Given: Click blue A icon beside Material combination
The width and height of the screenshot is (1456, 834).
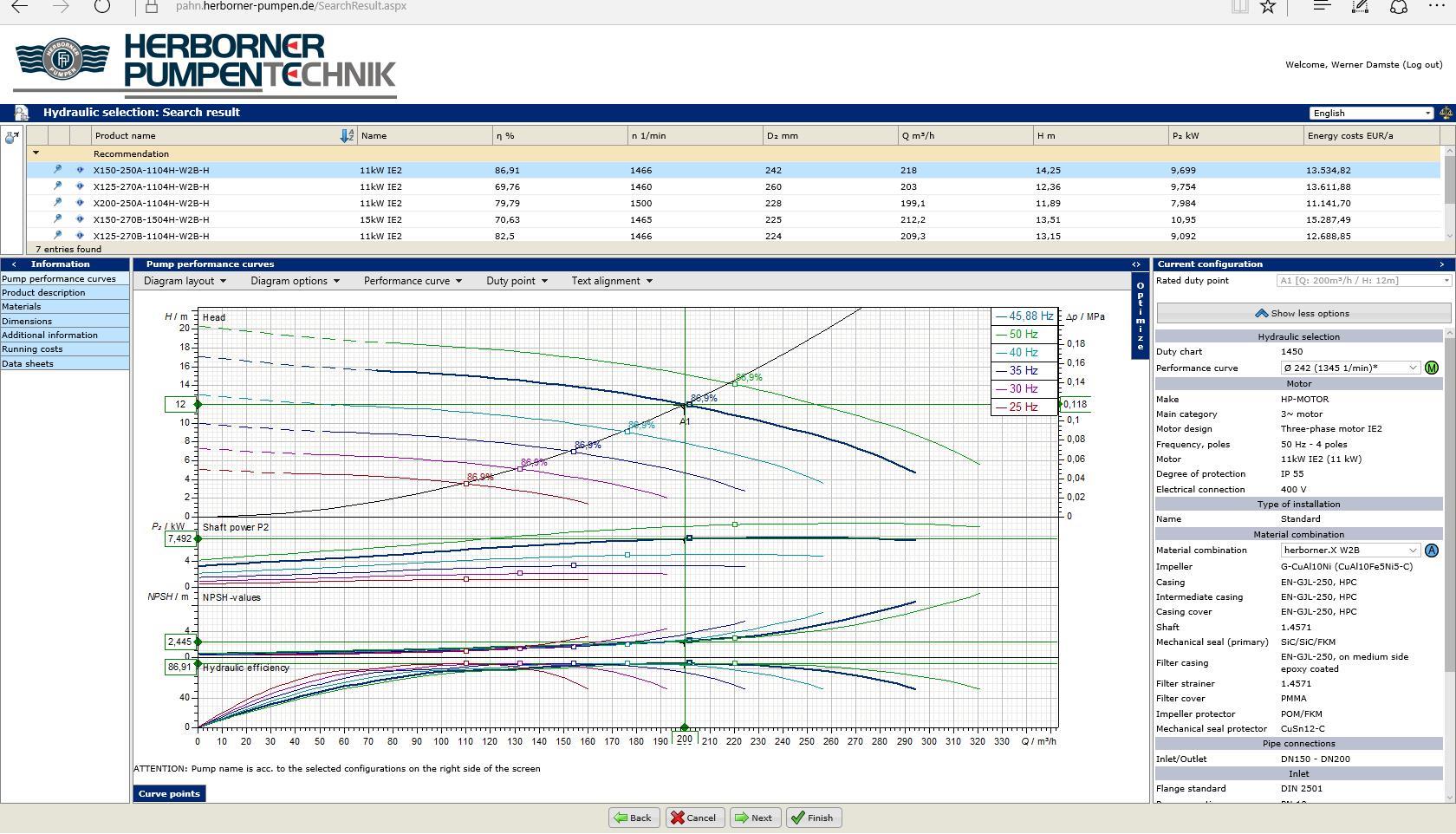Looking at the screenshot, I should (x=1432, y=551).
